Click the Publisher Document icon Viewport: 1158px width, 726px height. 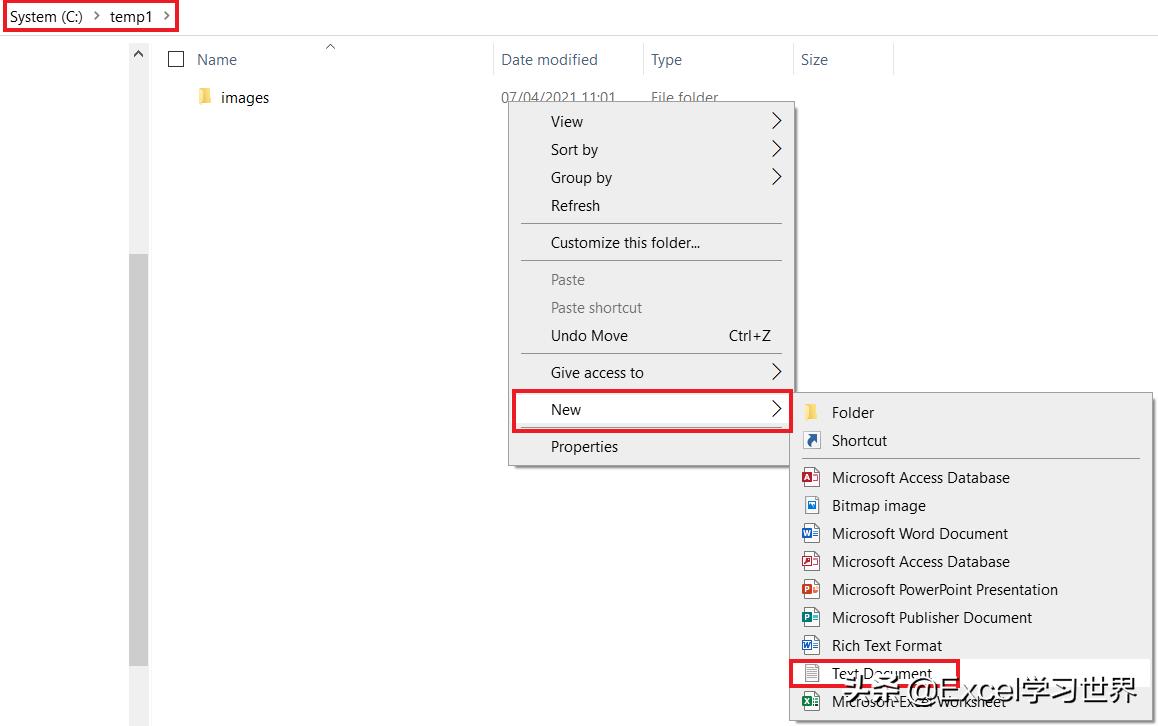click(812, 617)
